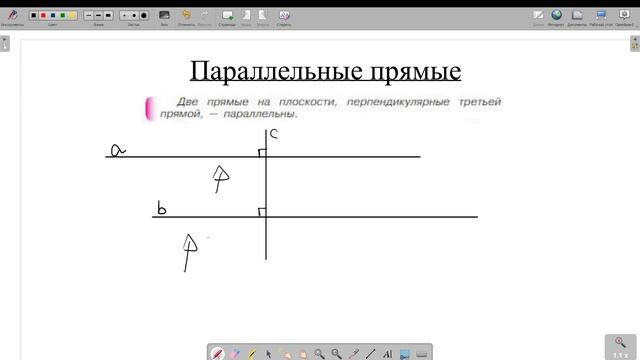Activate the laser pointer tool
This screenshot has height=360, width=640.
click(x=353, y=354)
